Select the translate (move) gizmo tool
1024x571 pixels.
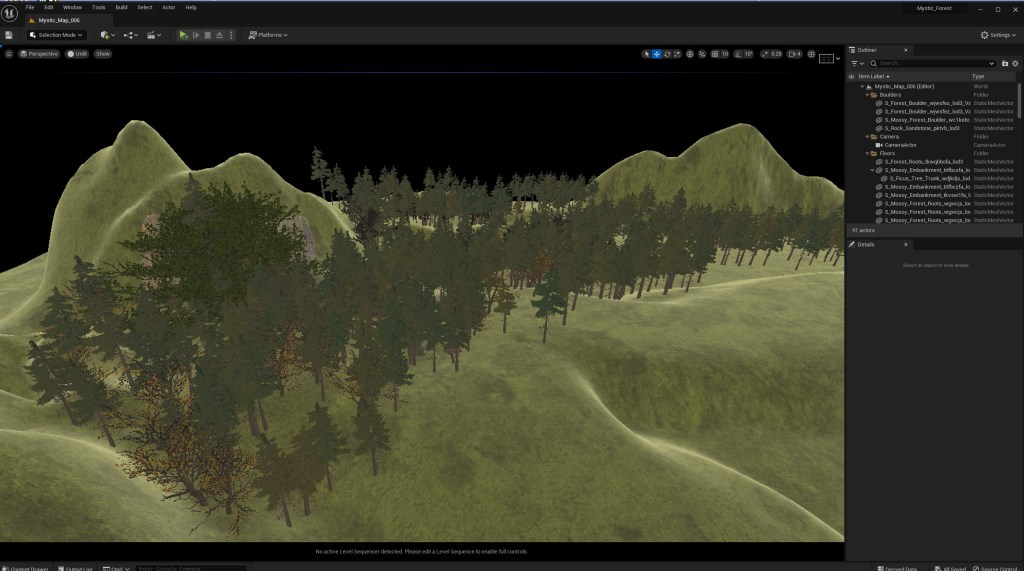click(x=656, y=54)
